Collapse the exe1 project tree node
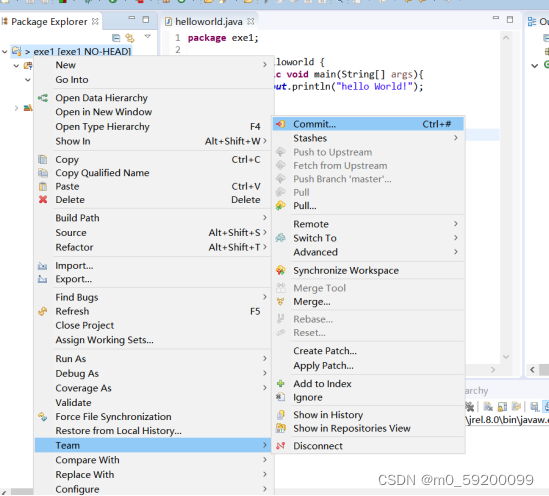This screenshot has height=496, width=549. [5, 52]
